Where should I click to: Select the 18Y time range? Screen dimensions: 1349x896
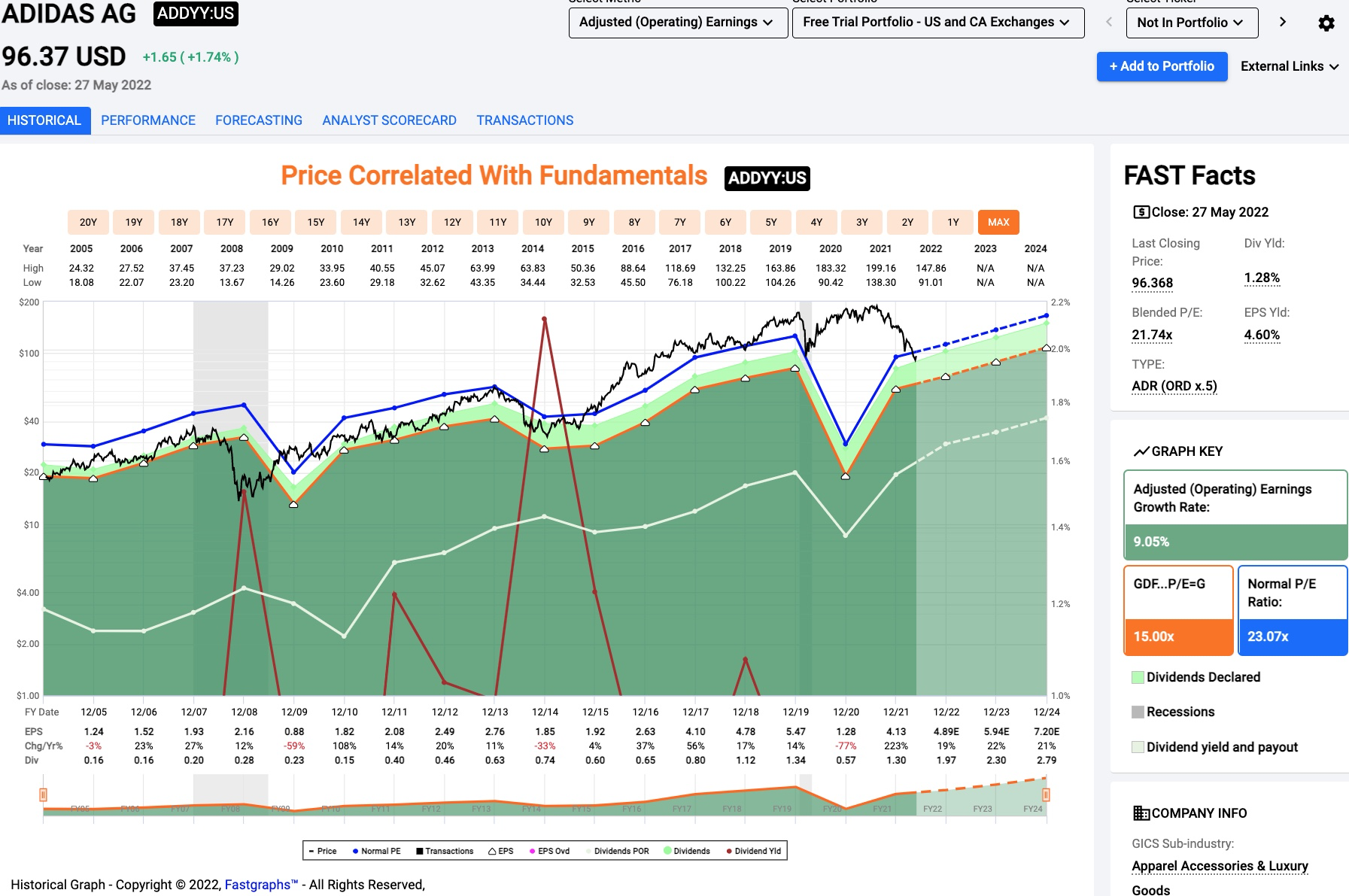[179, 222]
